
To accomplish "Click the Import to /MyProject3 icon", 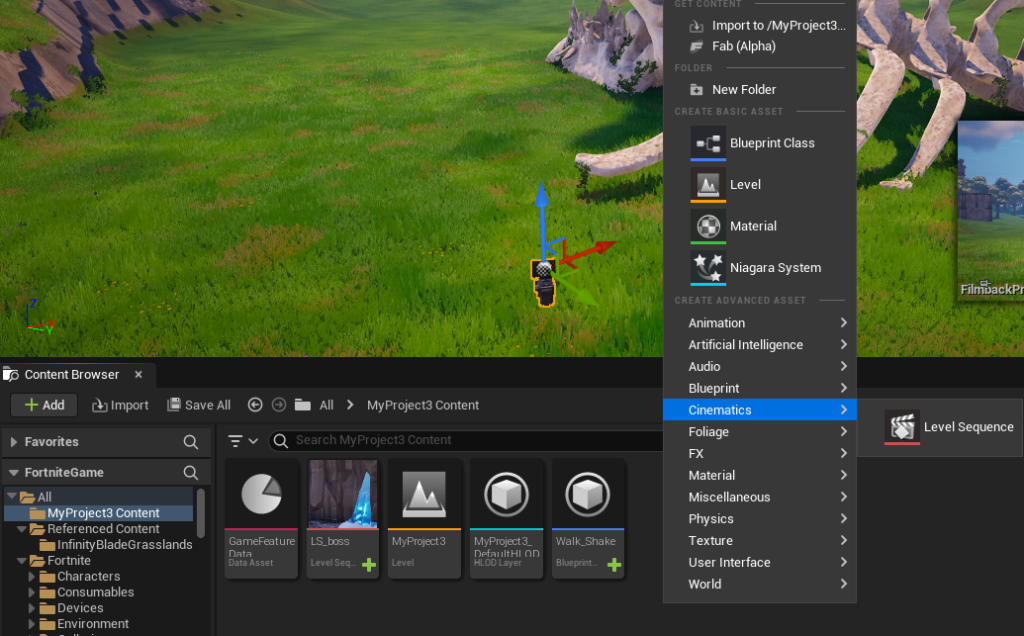I will tap(696, 26).
